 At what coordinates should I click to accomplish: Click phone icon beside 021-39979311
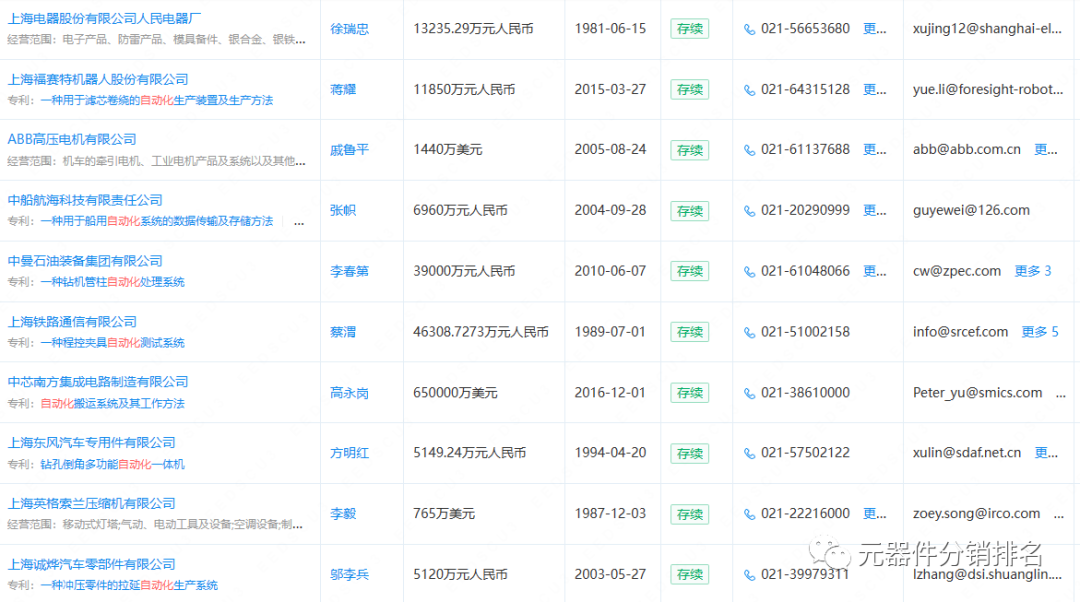749,575
